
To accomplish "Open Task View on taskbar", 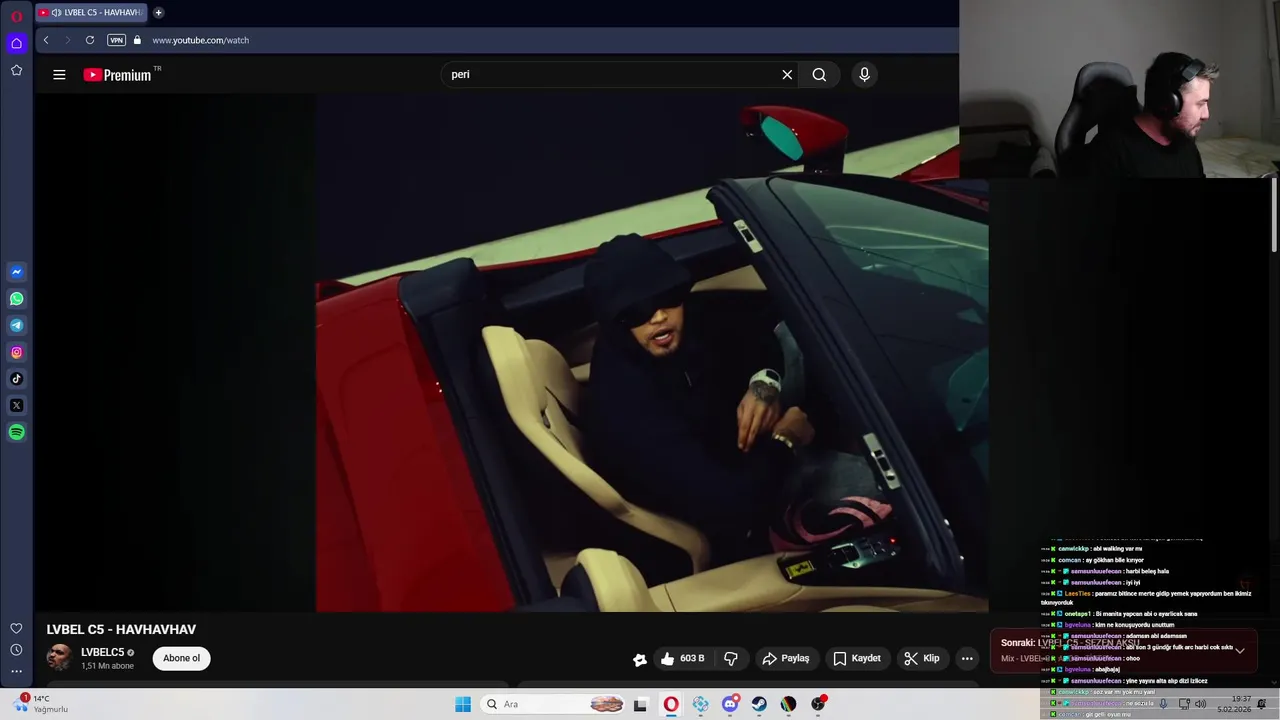I will pos(640,704).
